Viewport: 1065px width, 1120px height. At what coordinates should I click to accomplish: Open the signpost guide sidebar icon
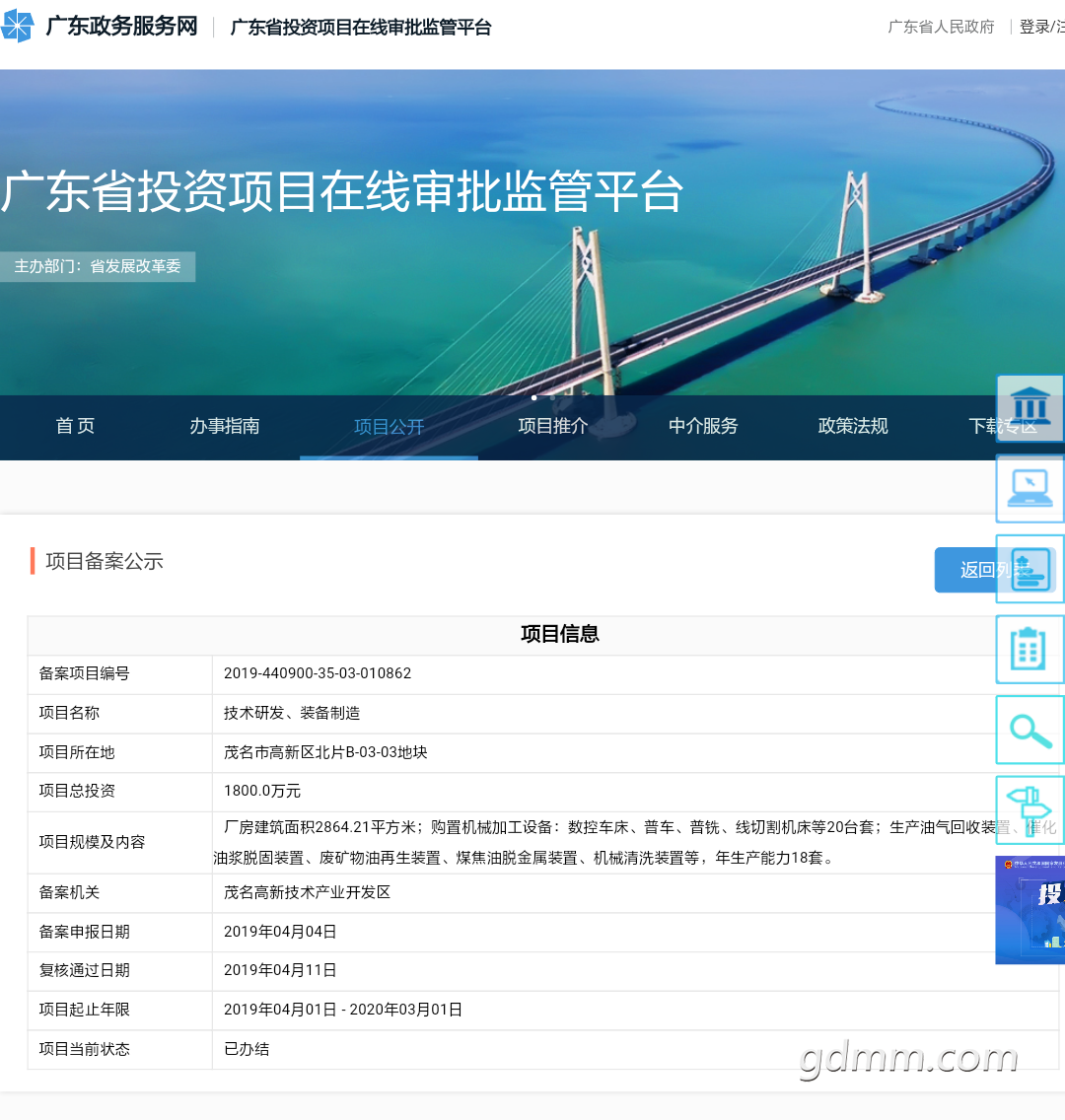click(x=1030, y=810)
